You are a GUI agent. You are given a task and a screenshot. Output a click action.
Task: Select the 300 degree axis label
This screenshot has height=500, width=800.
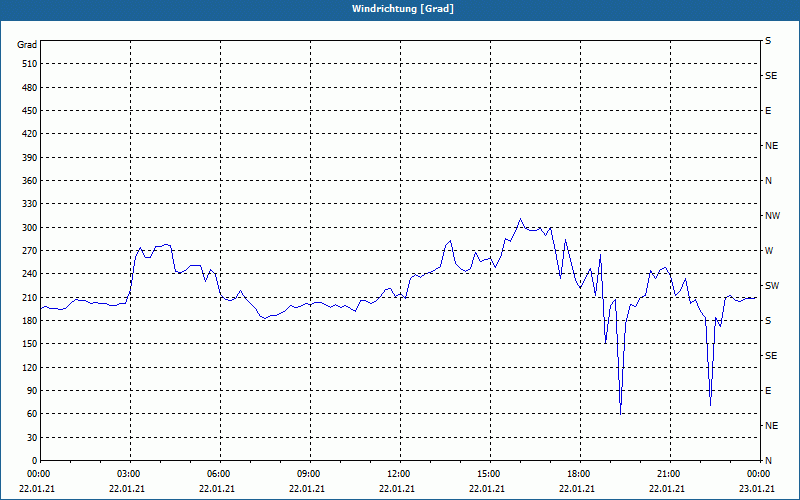click(30, 227)
